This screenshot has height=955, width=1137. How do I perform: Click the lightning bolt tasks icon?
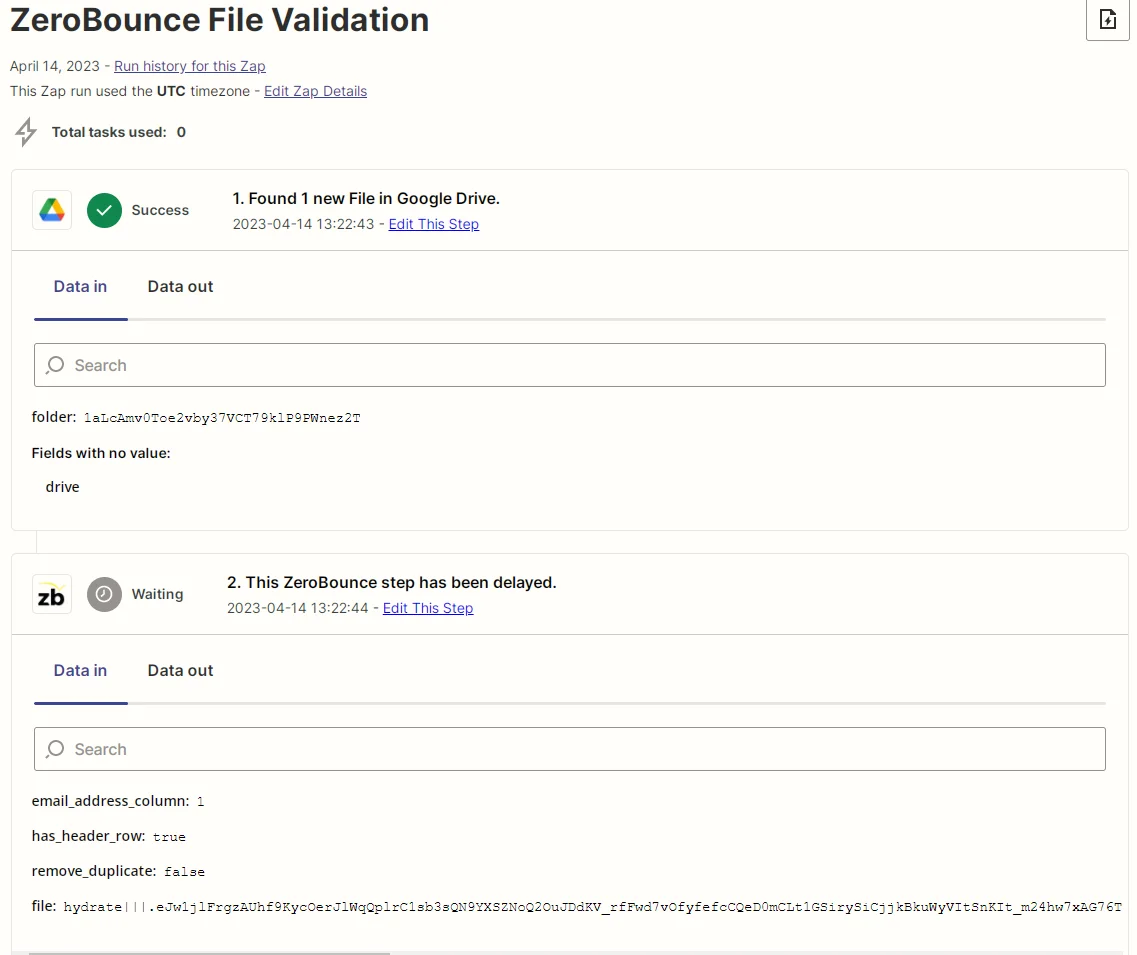(x=26, y=131)
